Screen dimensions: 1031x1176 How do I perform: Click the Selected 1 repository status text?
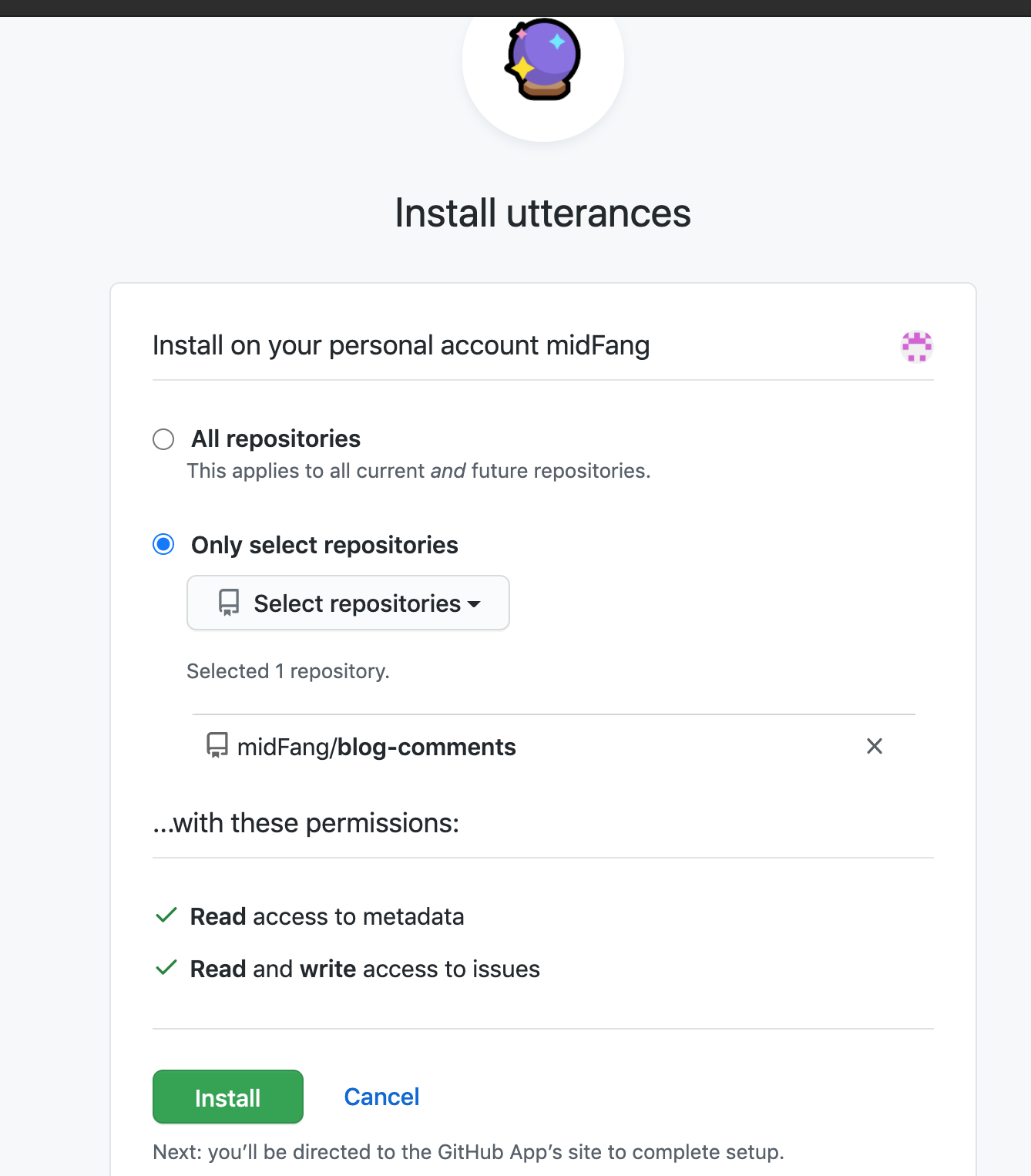(x=288, y=671)
